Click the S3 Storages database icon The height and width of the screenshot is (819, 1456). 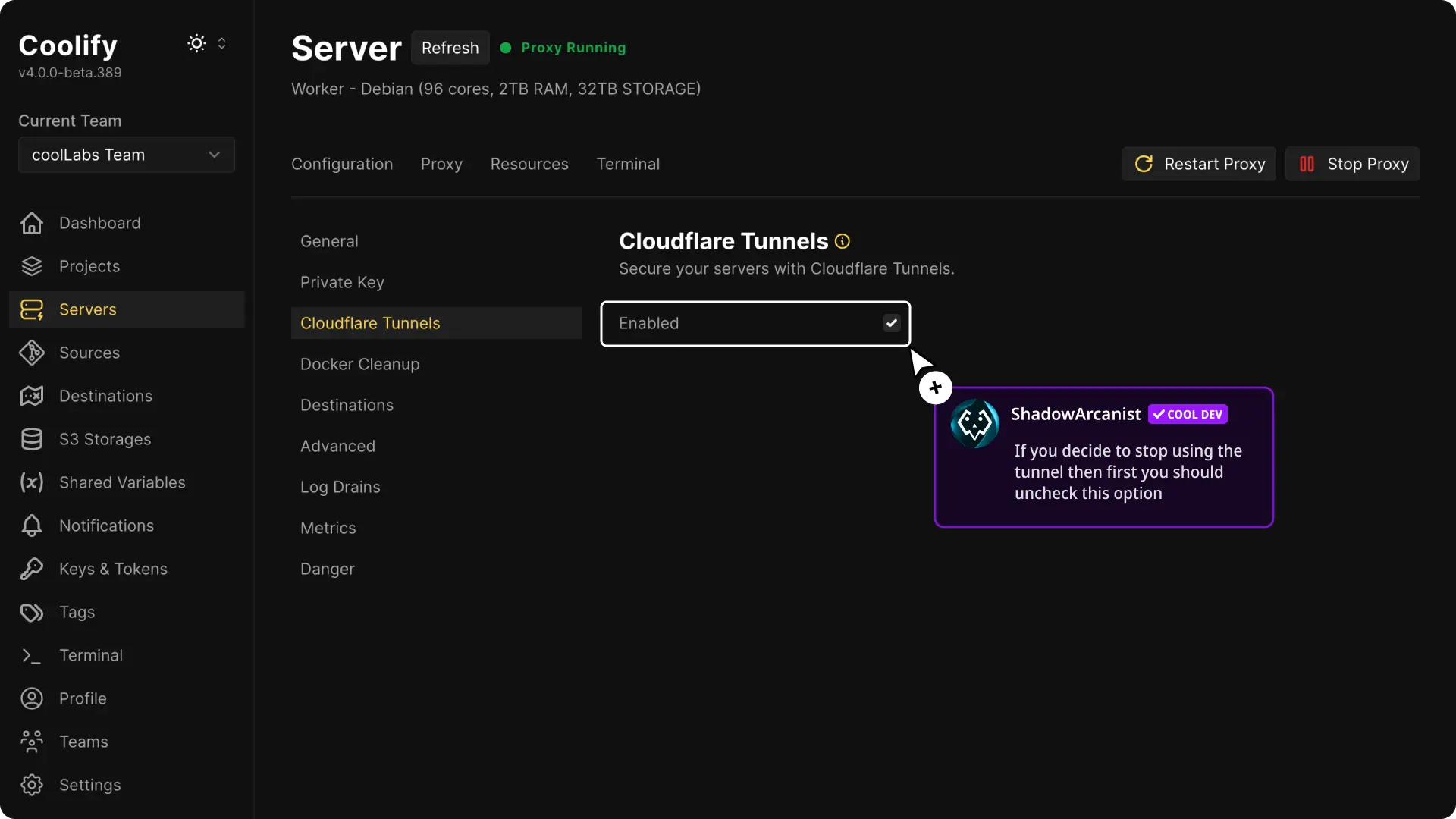tap(32, 439)
